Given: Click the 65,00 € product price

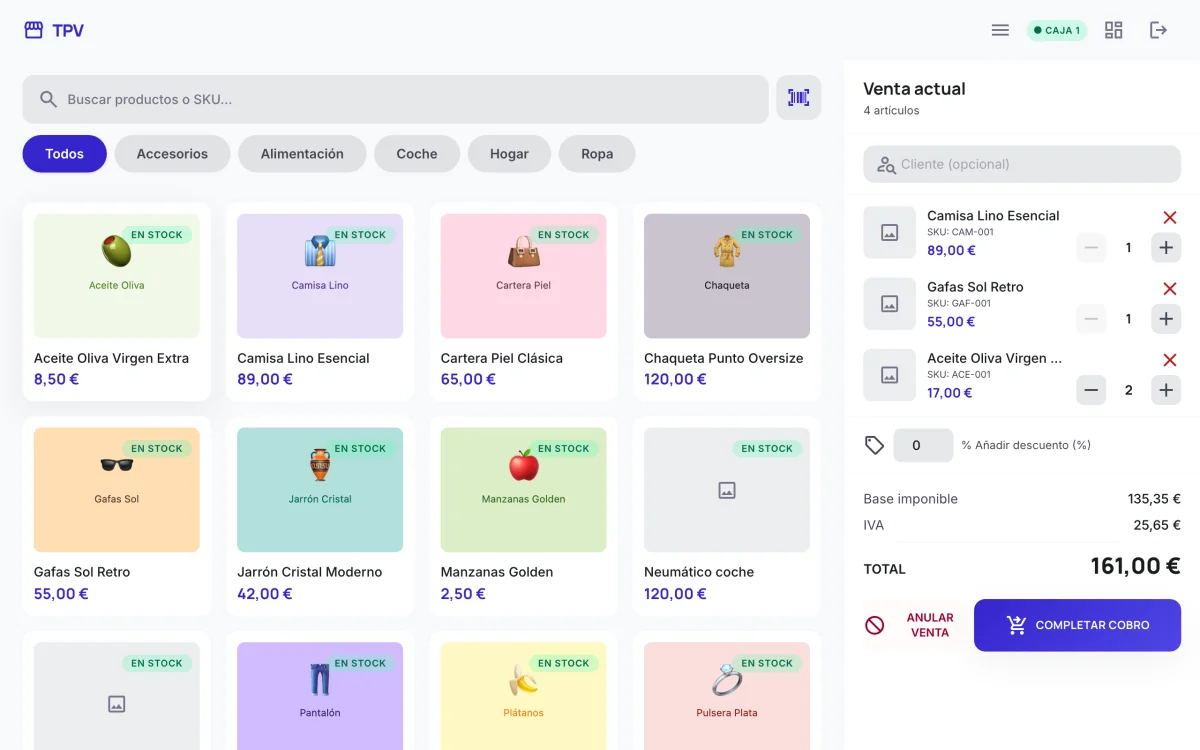Looking at the screenshot, I should tap(469, 379).
